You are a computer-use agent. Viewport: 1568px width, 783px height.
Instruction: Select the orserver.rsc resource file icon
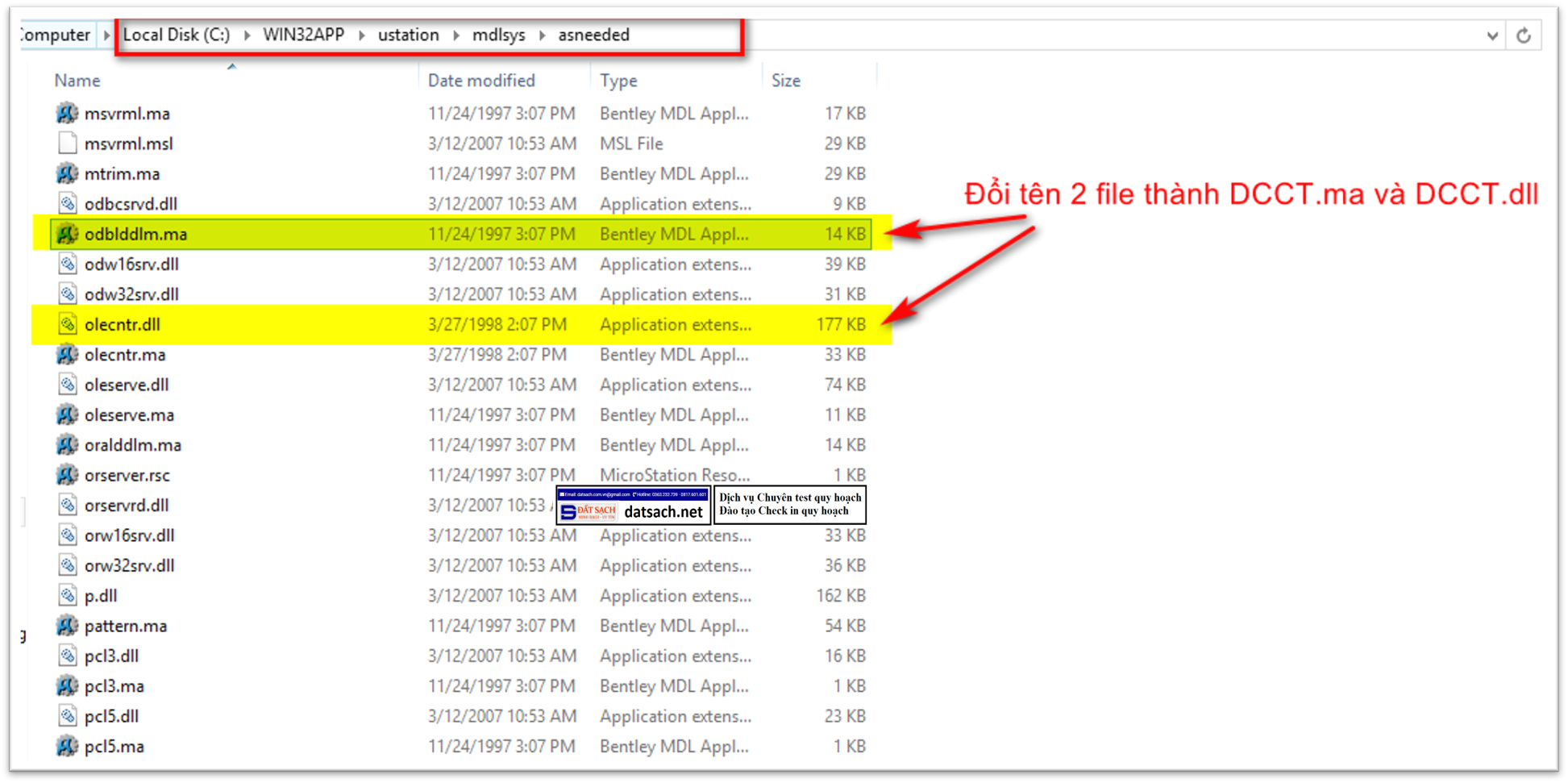click(67, 475)
